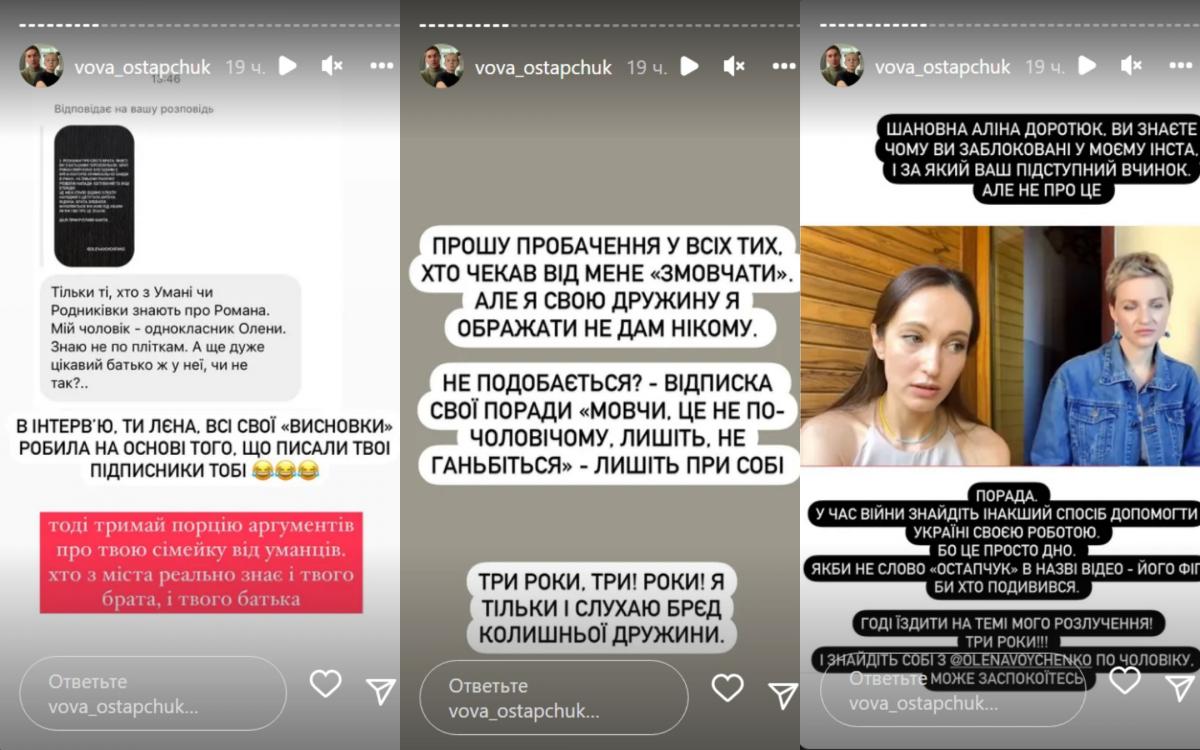Unmute sound on the first story
The height and width of the screenshot is (750, 1200).
coord(332,66)
